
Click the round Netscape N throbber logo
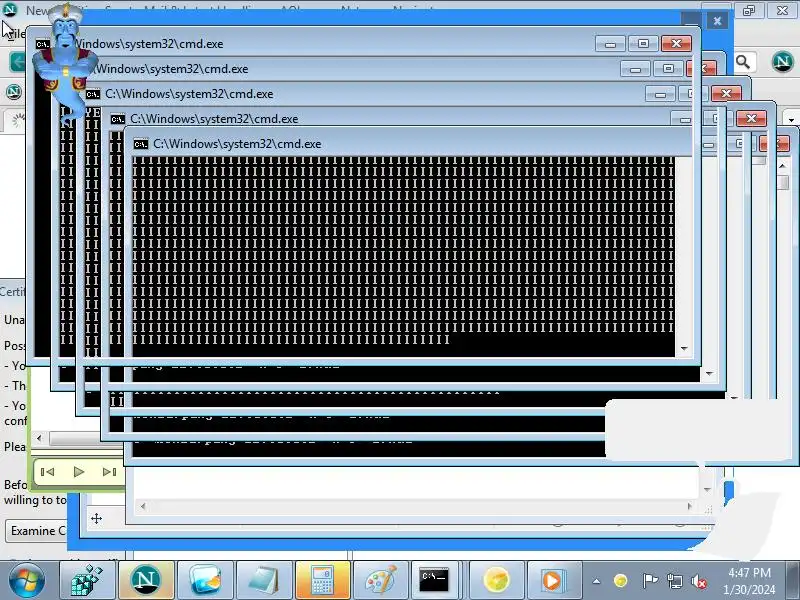tap(783, 61)
